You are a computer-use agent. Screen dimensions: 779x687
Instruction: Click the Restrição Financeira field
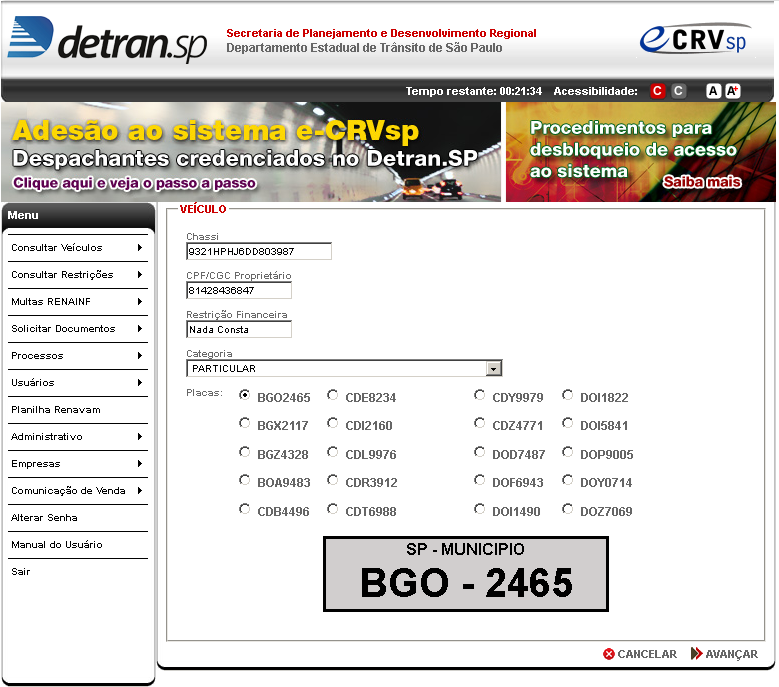tap(239, 329)
